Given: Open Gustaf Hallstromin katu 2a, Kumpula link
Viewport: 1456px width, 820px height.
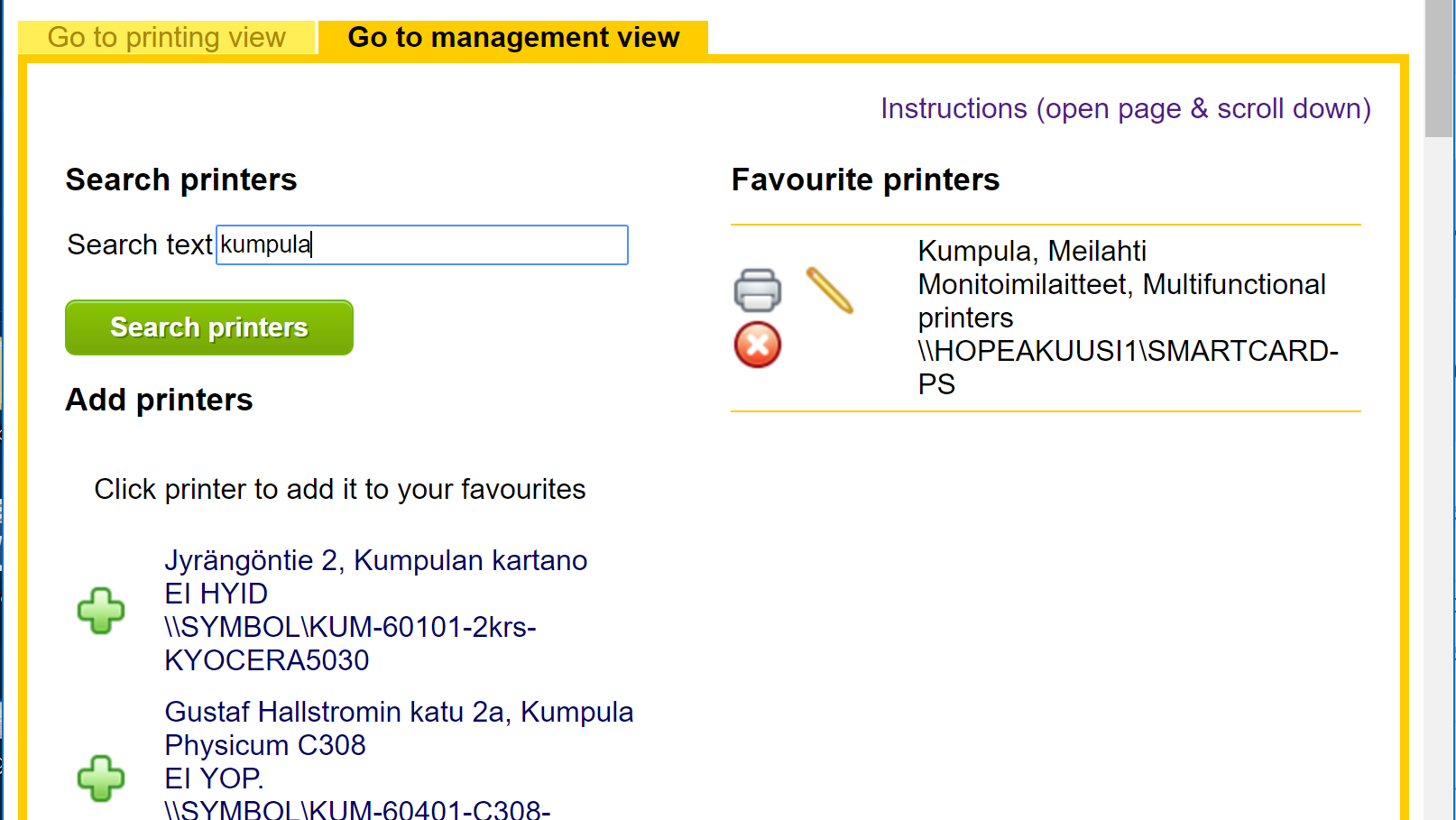Looking at the screenshot, I should (x=399, y=712).
